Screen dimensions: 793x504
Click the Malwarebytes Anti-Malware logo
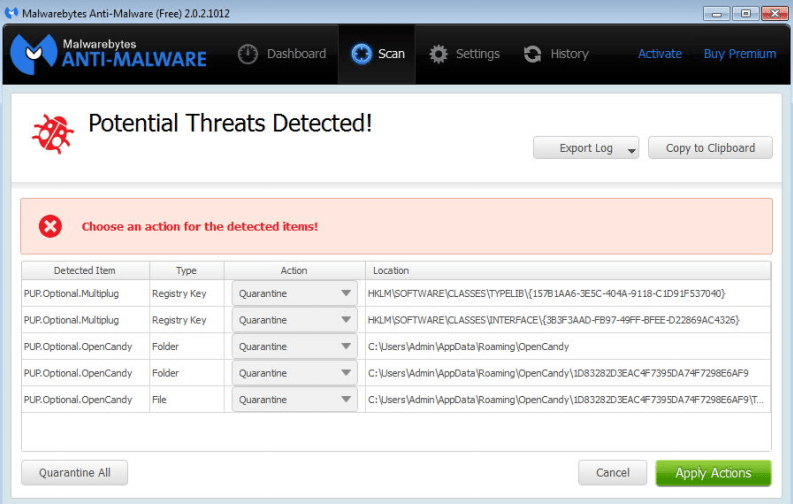click(x=108, y=54)
